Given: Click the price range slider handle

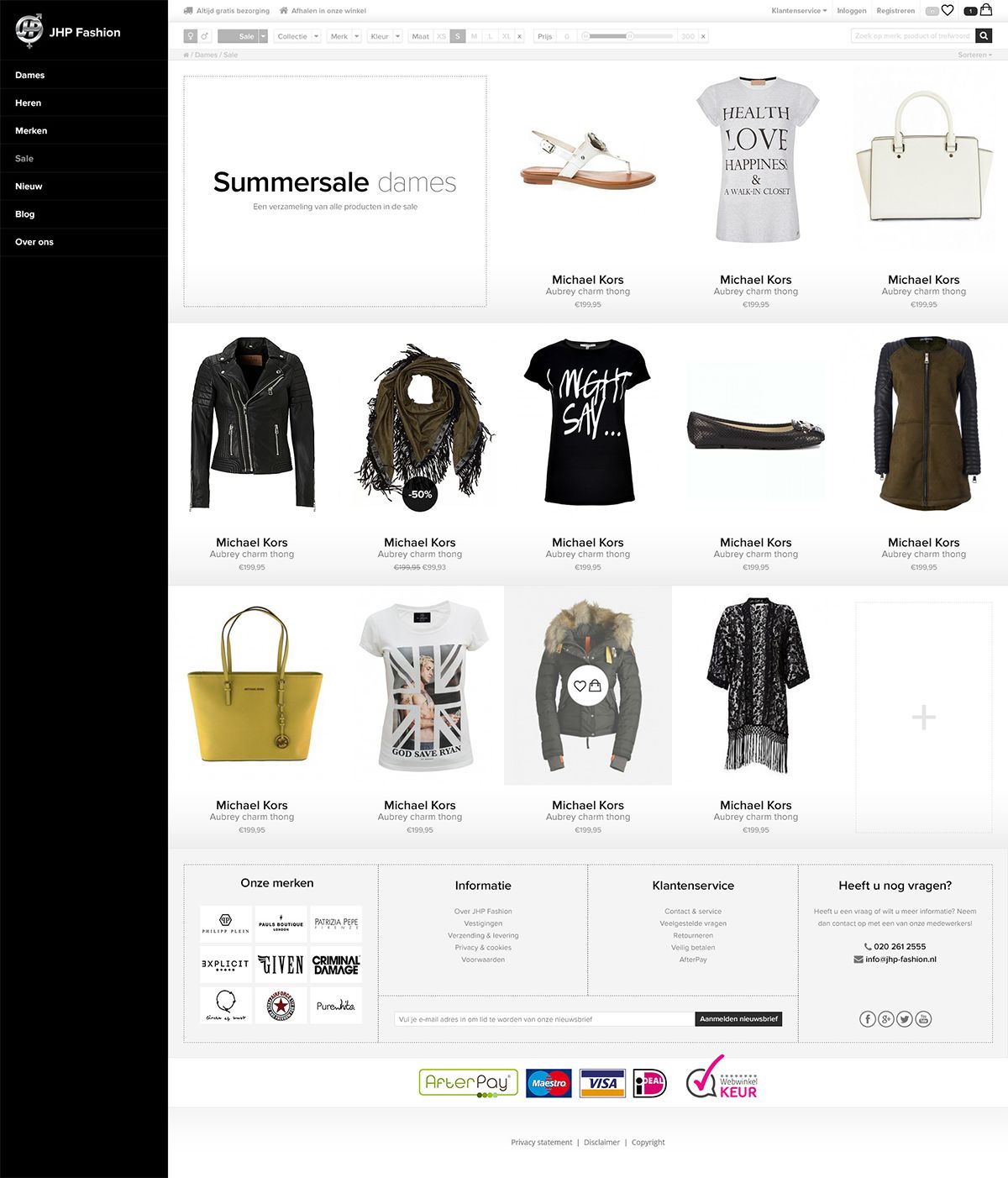Looking at the screenshot, I should [x=630, y=36].
